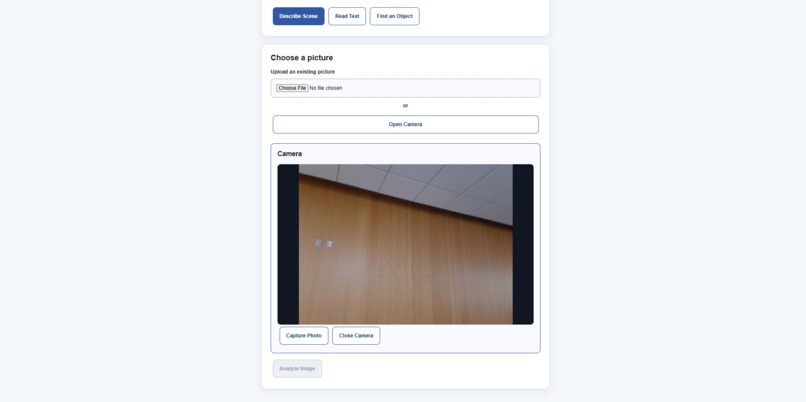Image resolution: width=806 pixels, height=402 pixels.
Task: Click the 'Upload an existing picture' label
Action: (x=303, y=71)
